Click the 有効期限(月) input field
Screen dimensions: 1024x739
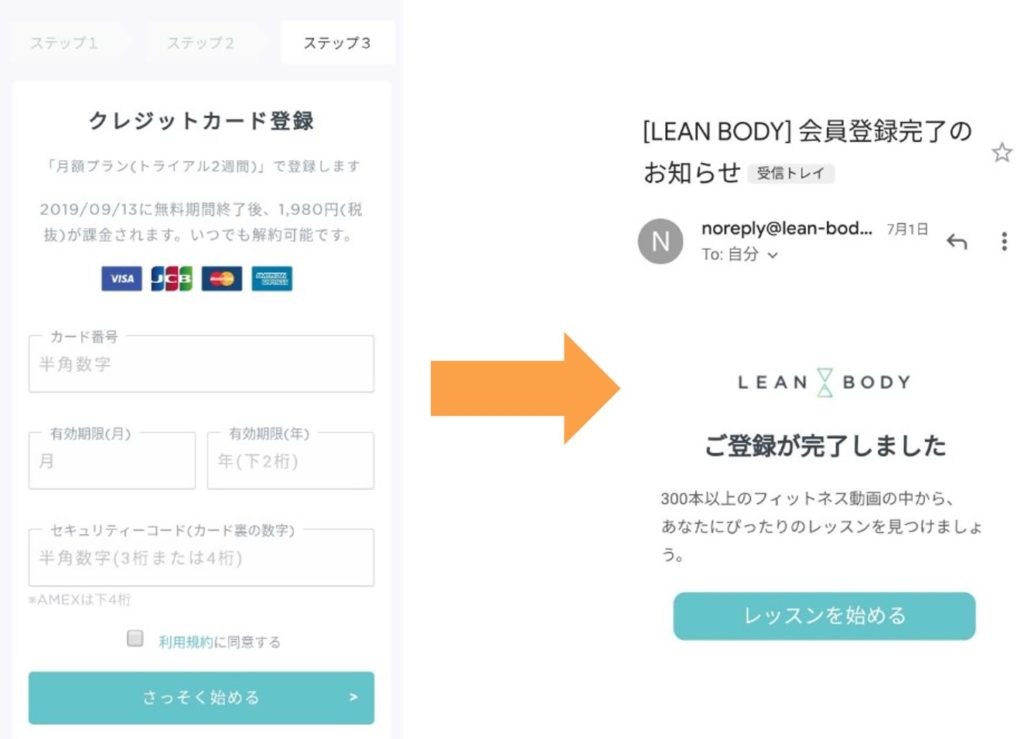(112, 461)
